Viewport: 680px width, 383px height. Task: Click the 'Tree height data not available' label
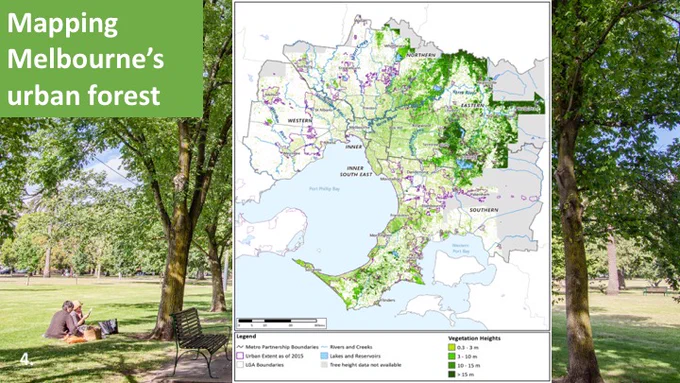(366, 365)
